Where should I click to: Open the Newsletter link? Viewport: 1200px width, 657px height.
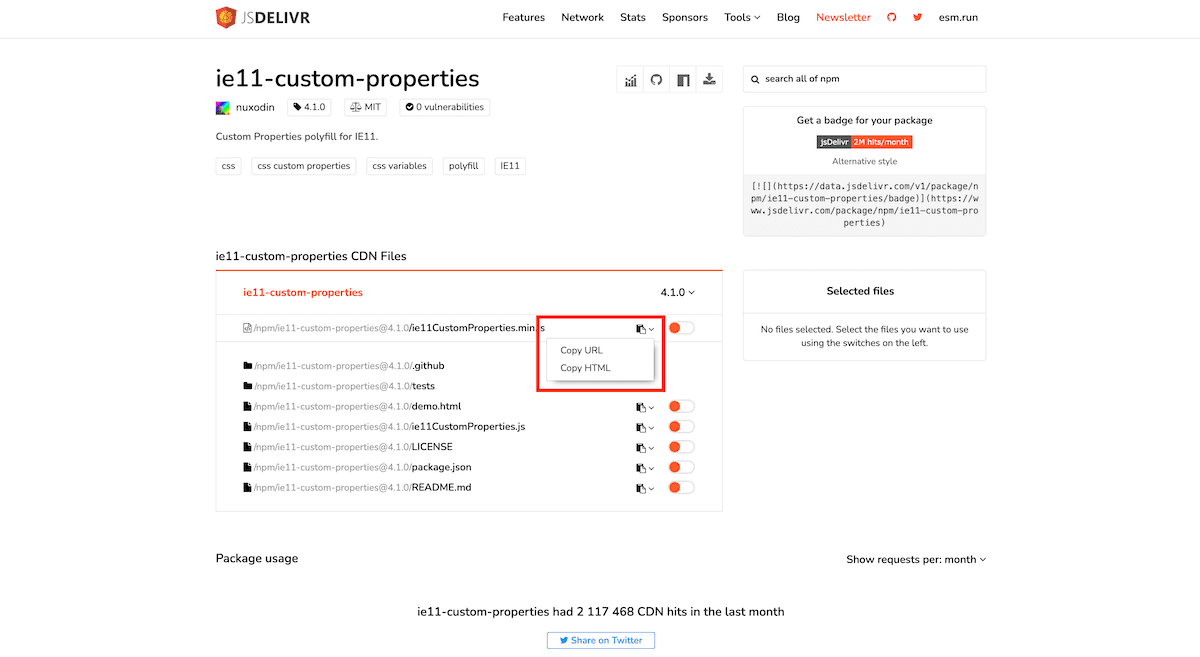(x=843, y=17)
